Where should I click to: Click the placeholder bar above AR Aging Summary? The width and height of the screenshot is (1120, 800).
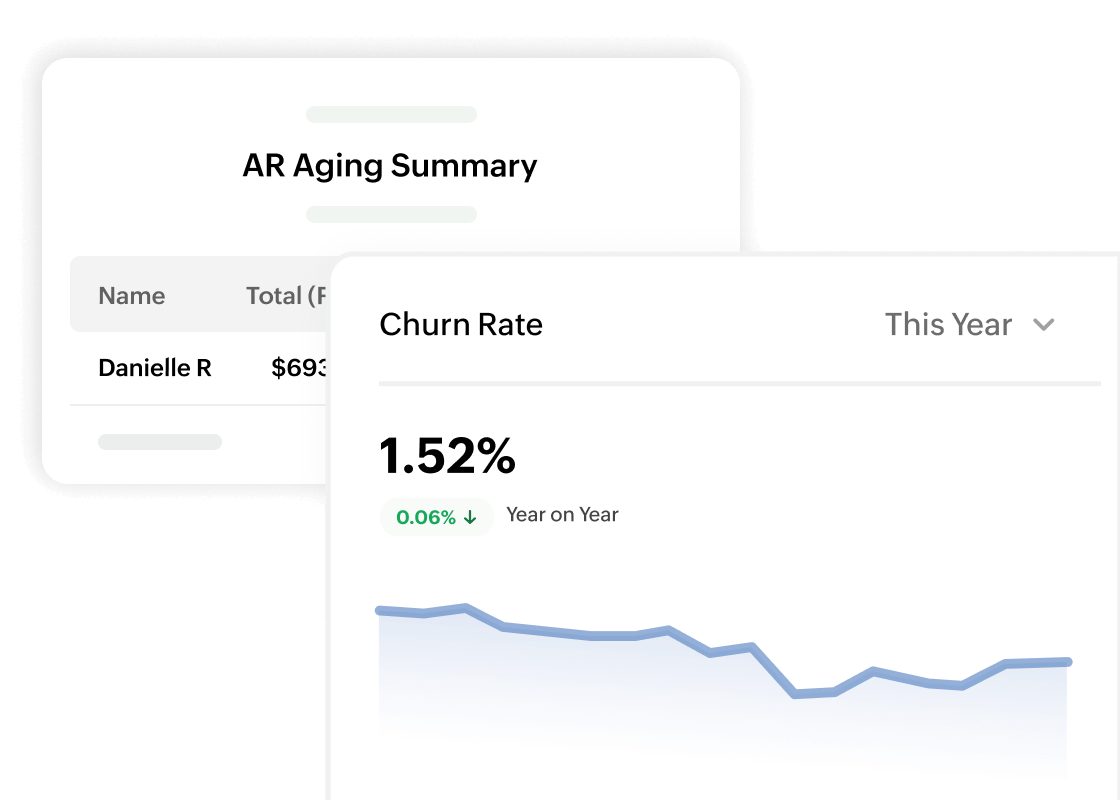pyautogui.click(x=391, y=114)
